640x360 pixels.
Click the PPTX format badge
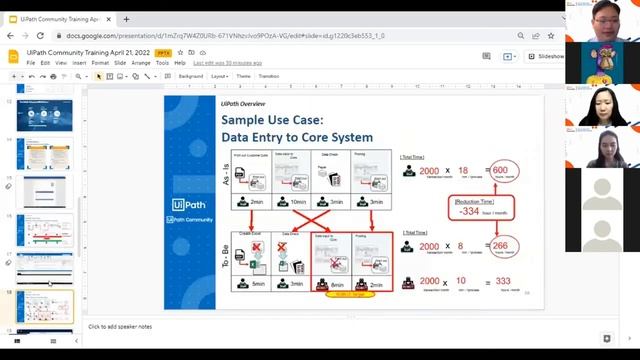(163, 53)
